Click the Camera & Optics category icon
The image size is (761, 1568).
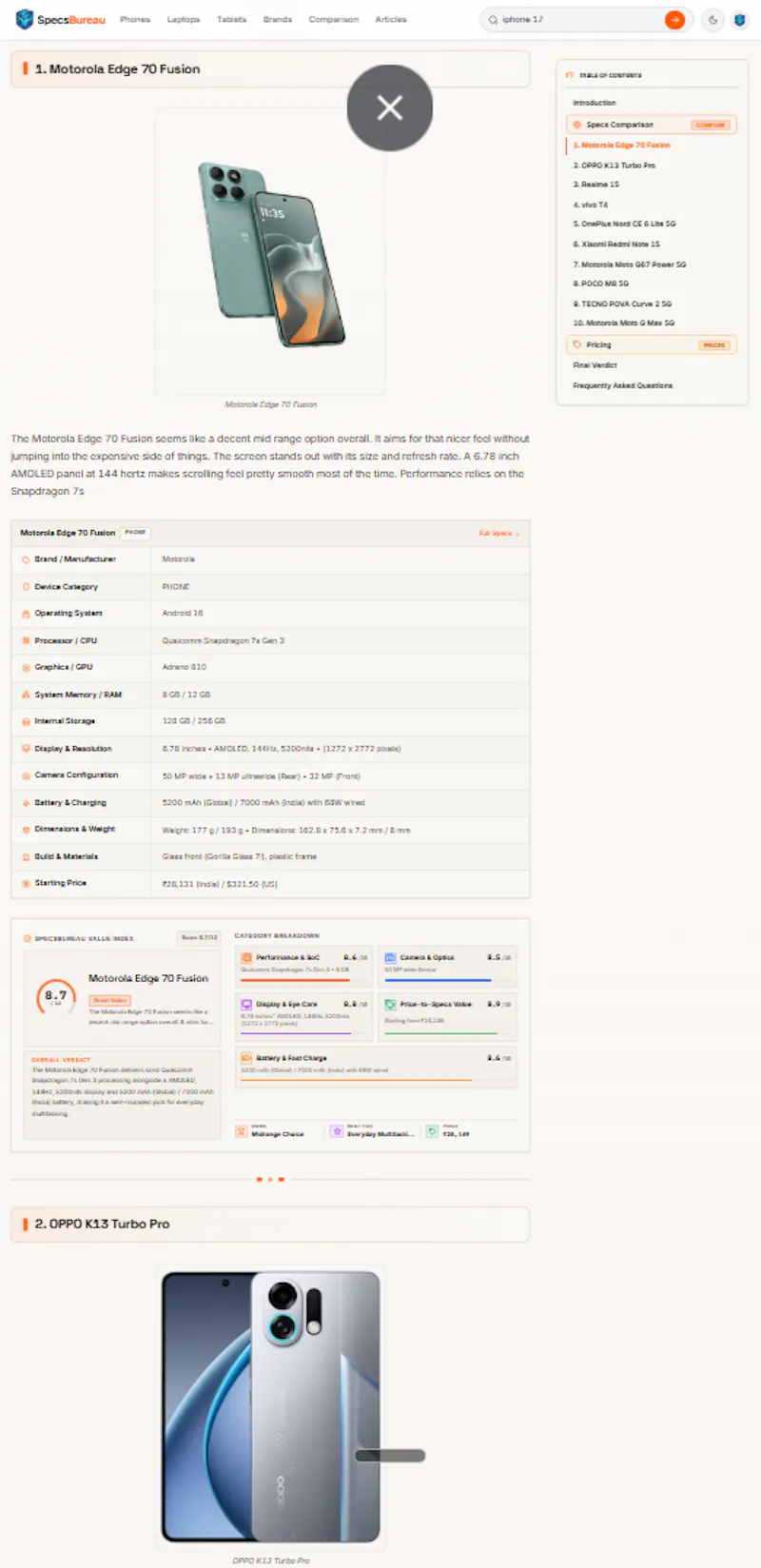click(x=390, y=957)
